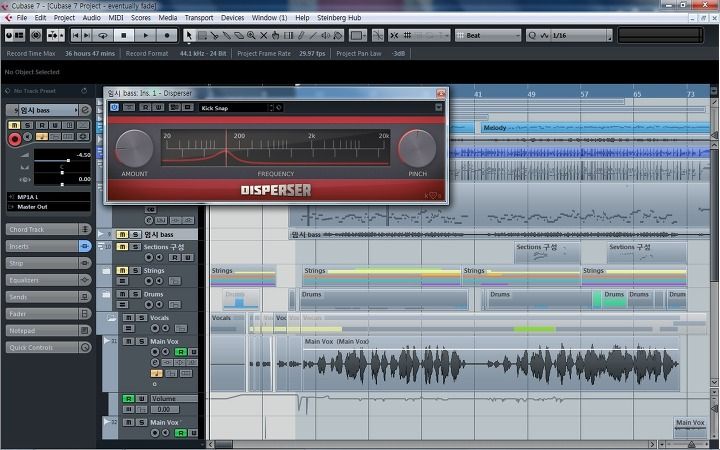Open the Devices menu
720x450 pixels.
tap(232, 17)
